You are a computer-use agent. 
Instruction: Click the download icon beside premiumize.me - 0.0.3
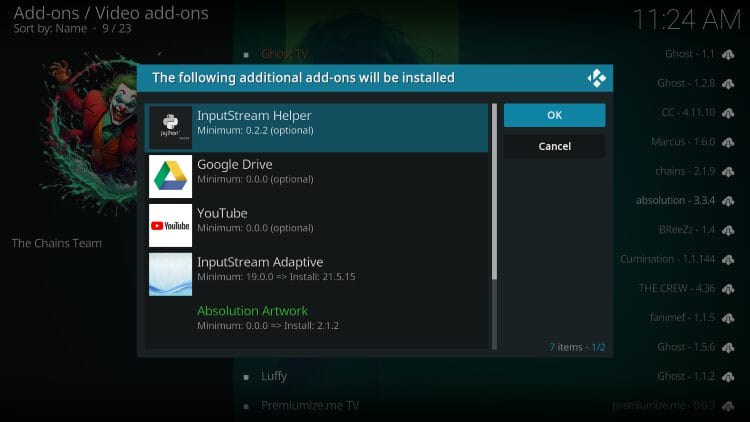tap(728, 406)
